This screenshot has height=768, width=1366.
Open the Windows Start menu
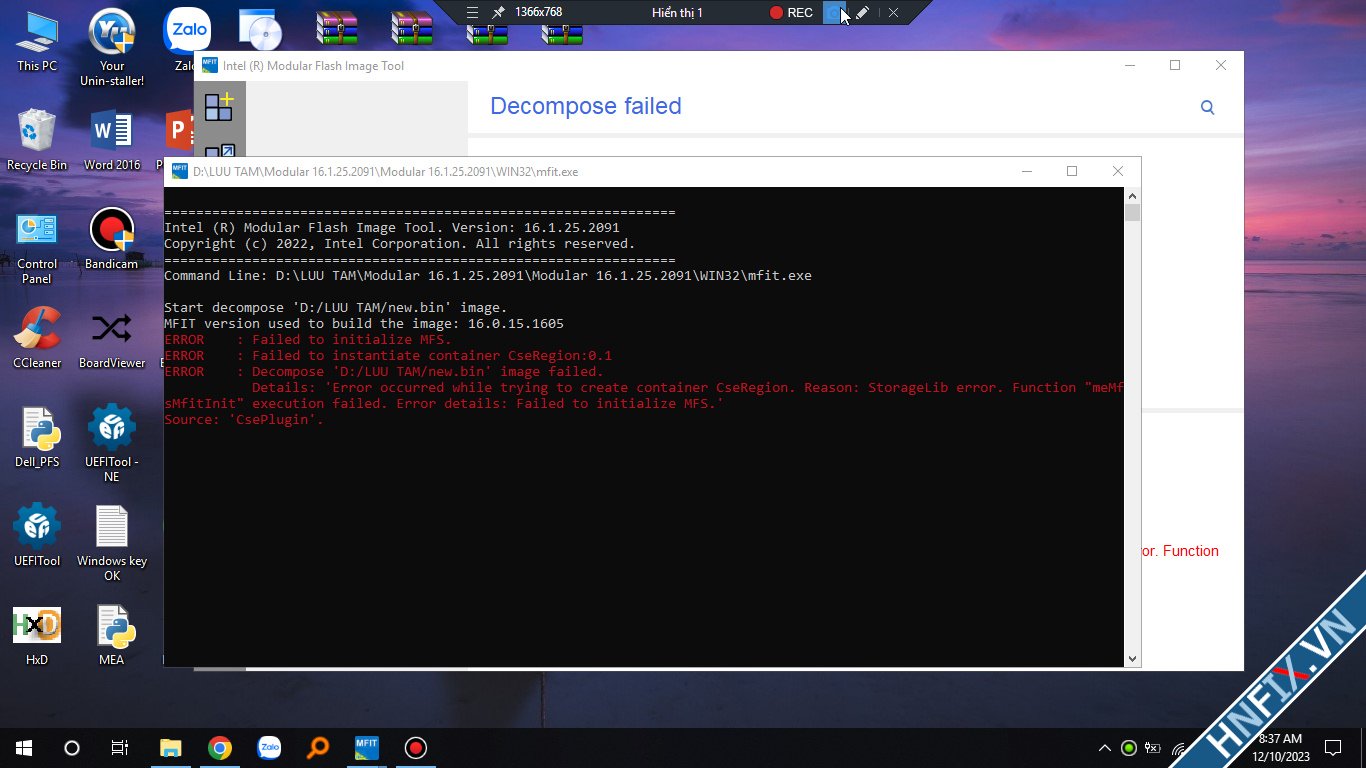(x=23, y=747)
